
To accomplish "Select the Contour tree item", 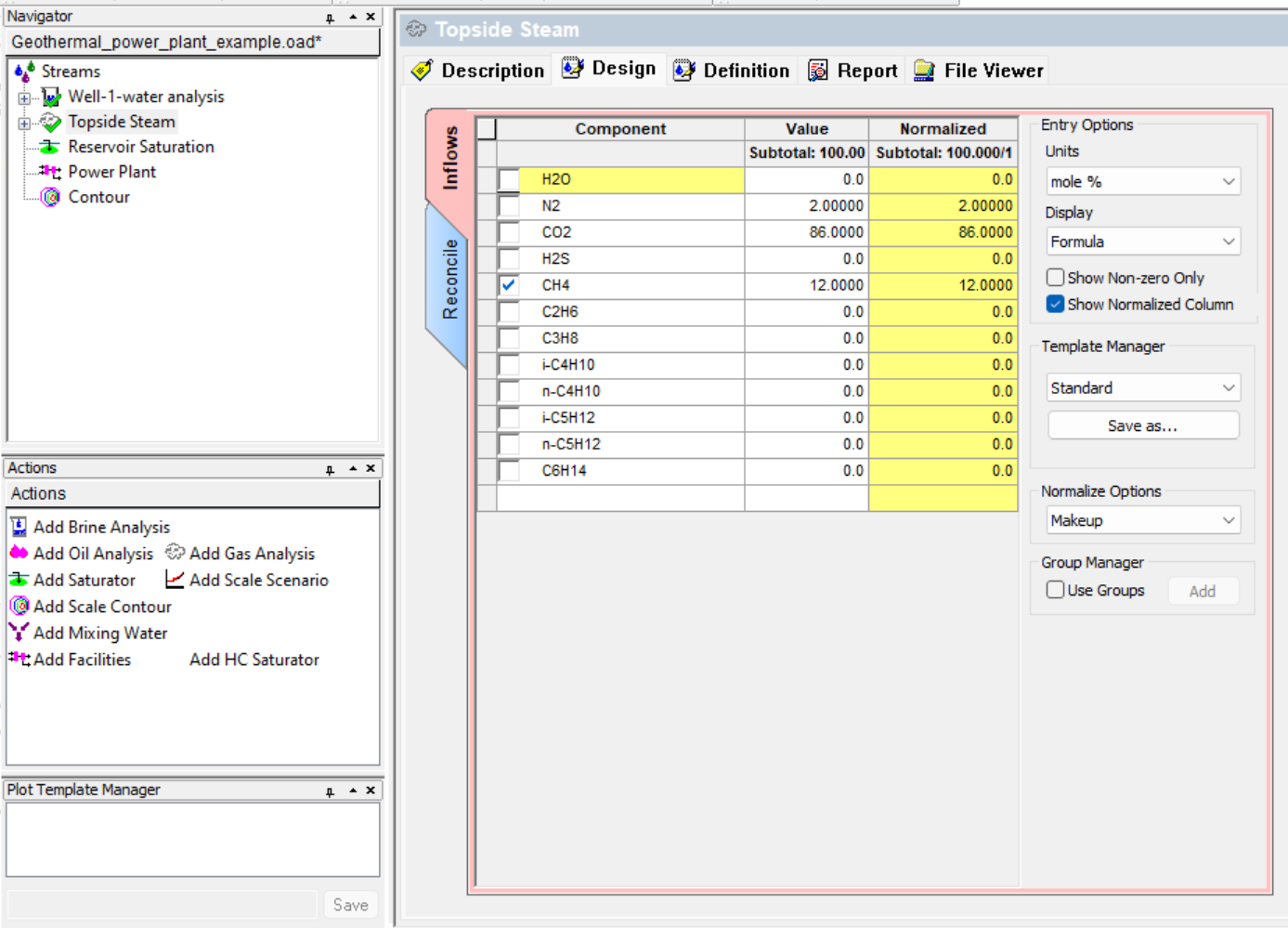I will pos(98,197).
